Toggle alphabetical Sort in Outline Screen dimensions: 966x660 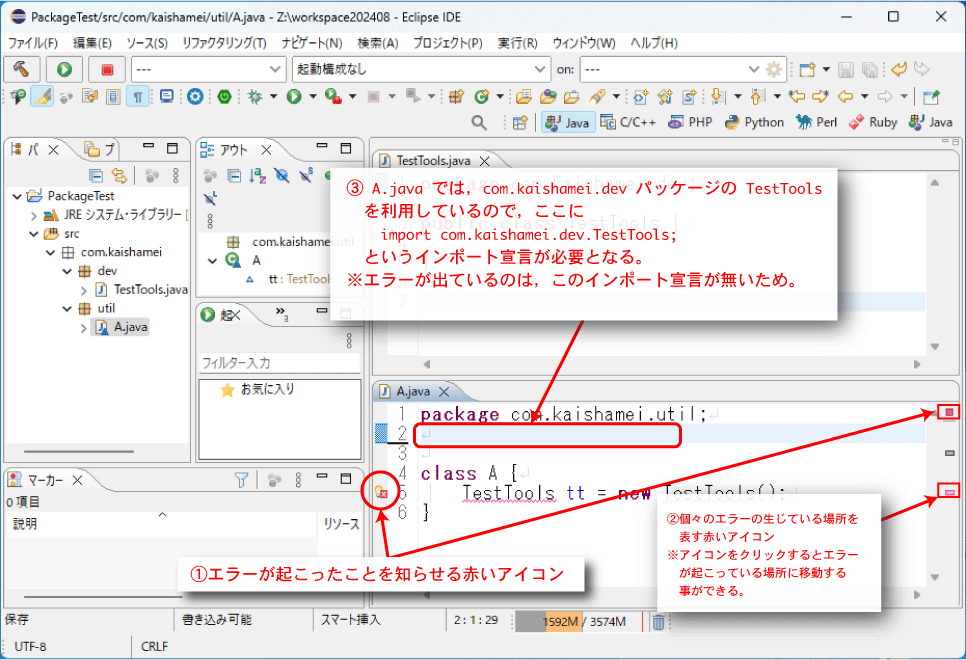[258, 176]
